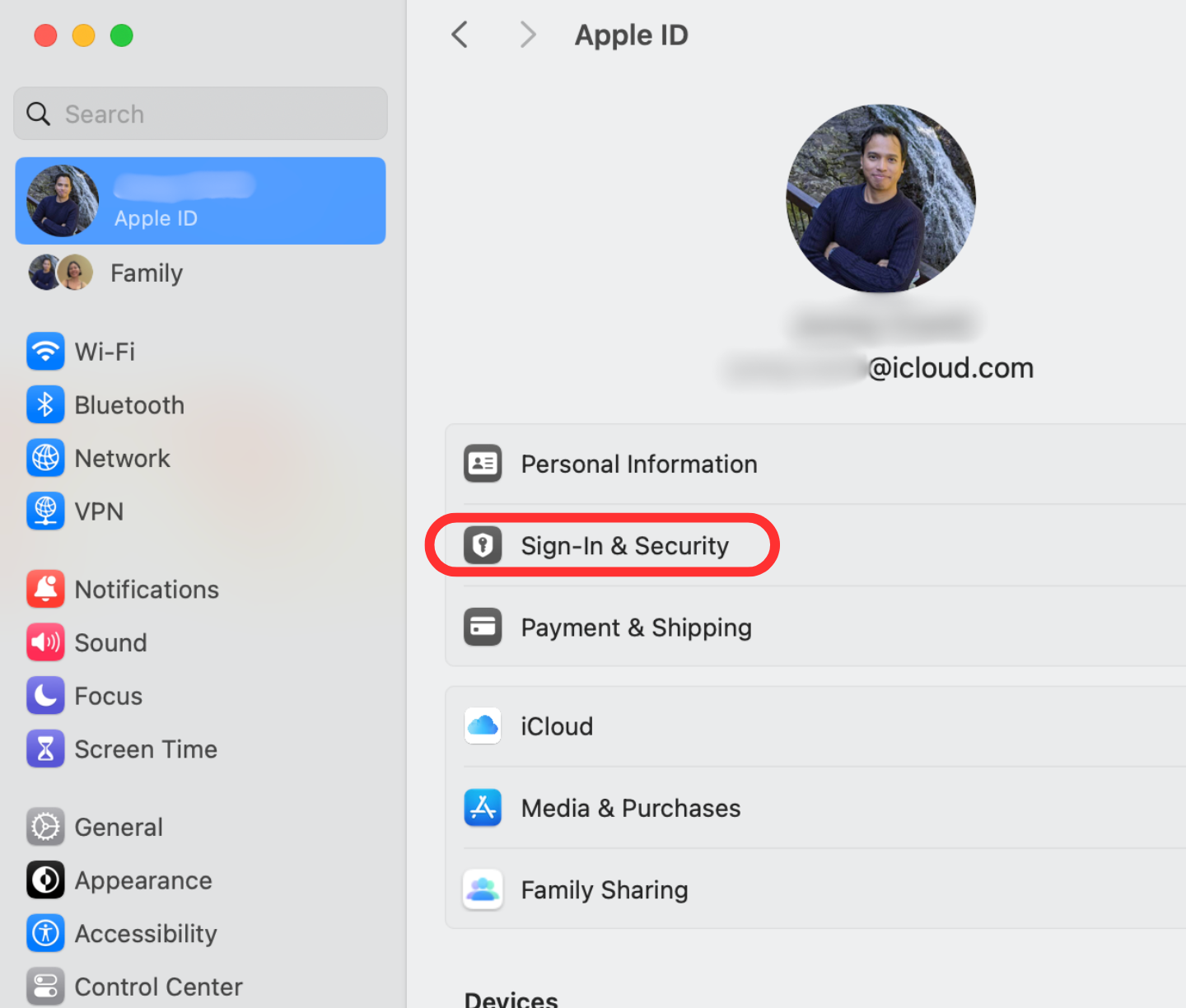This screenshot has width=1186, height=1008.
Task: Open Appearance settings
Action: pos(200,880)
